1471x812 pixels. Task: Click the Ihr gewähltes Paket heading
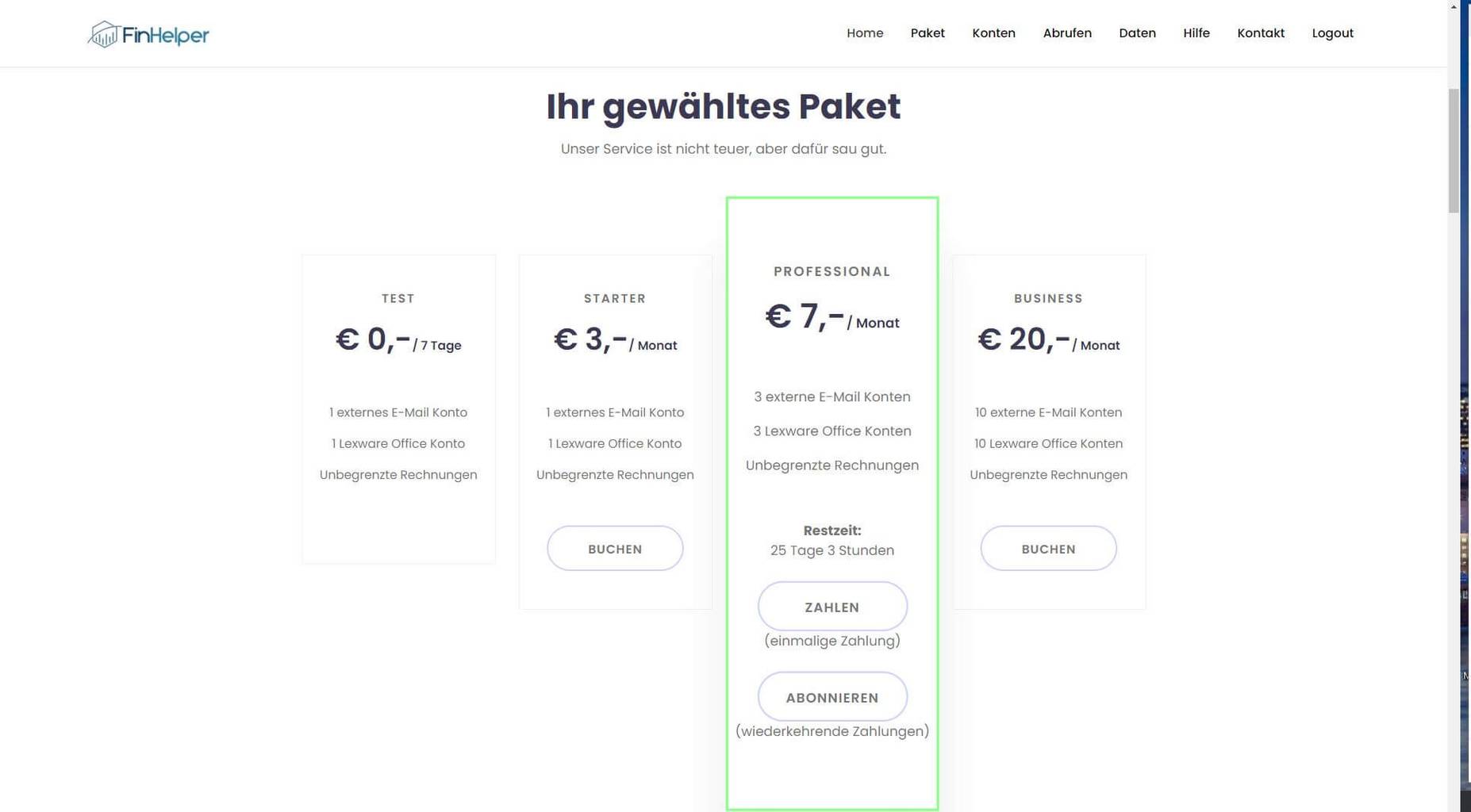tap(723, 107)
